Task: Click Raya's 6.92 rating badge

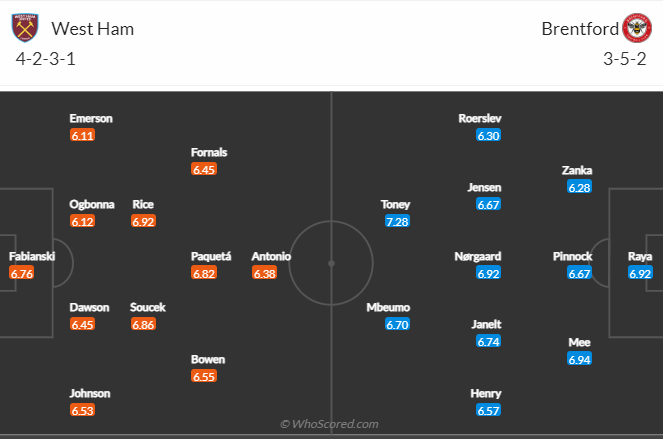Action: (640, 273)
